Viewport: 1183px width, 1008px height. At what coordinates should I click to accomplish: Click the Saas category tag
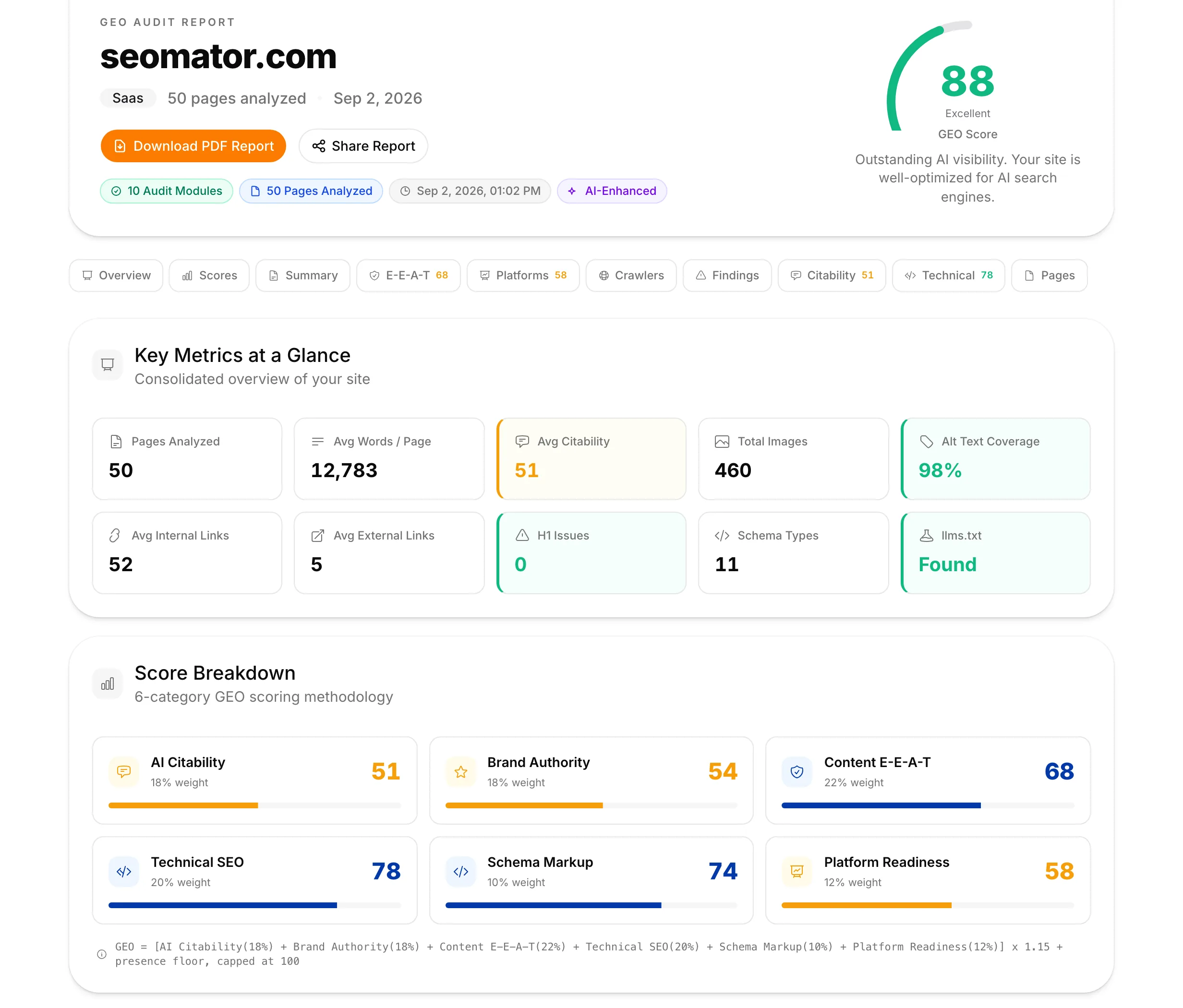(128, 98)
